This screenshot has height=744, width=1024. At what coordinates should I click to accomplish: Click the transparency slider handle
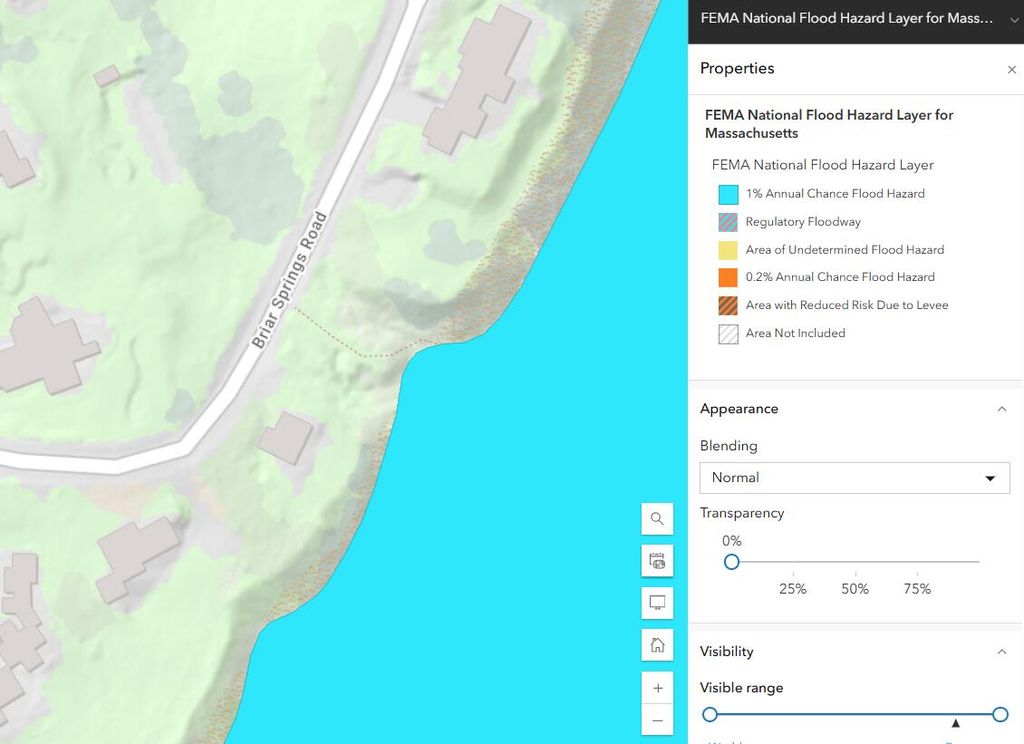[x=731, y=562]
